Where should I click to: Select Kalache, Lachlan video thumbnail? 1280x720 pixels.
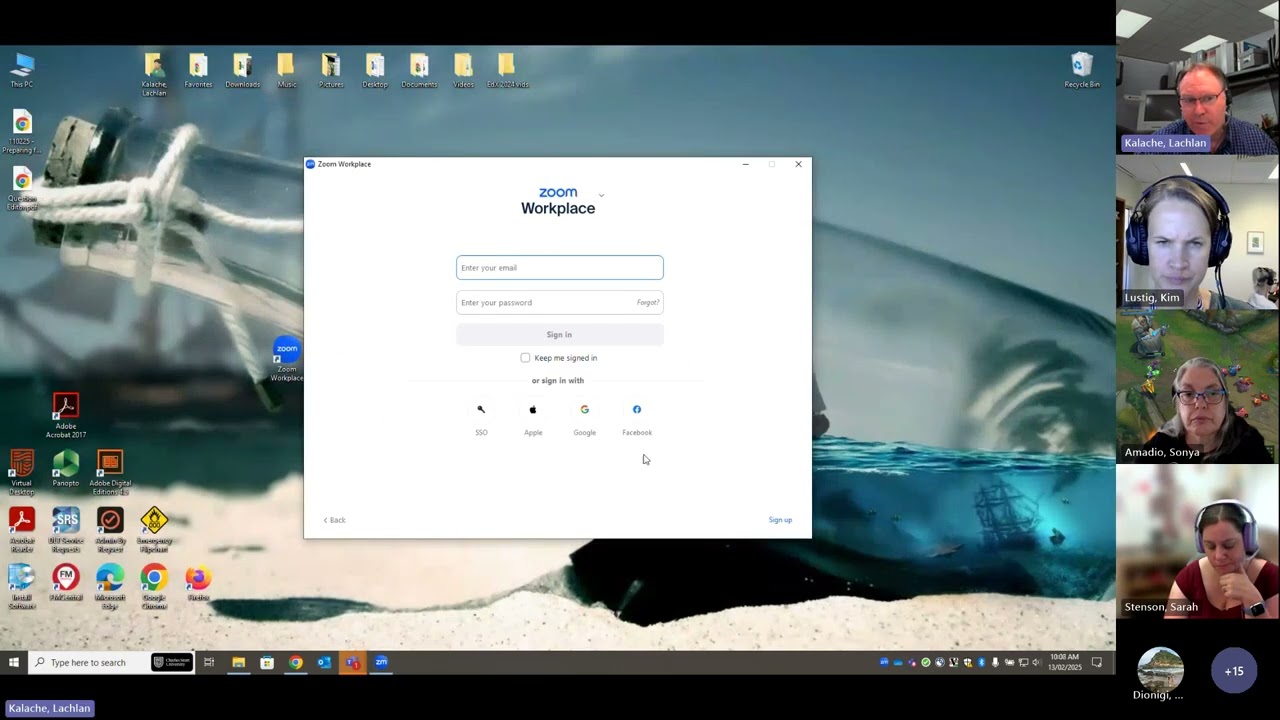click(x=1198, y=77)
